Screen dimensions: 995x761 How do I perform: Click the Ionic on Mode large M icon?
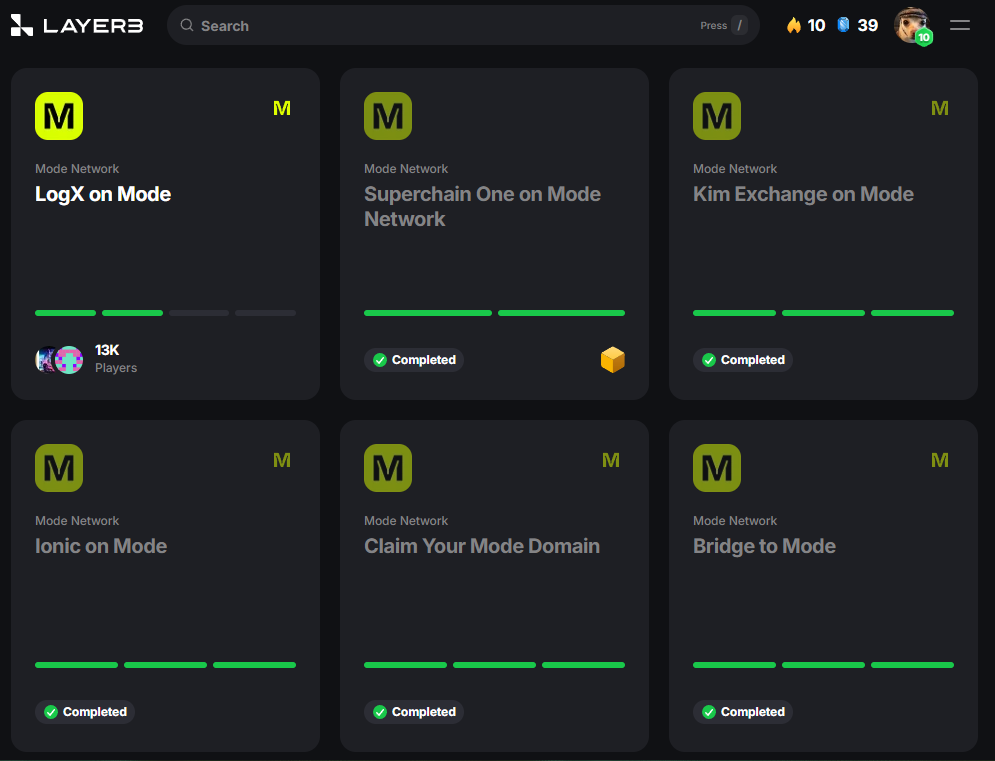tap(59, 468)
